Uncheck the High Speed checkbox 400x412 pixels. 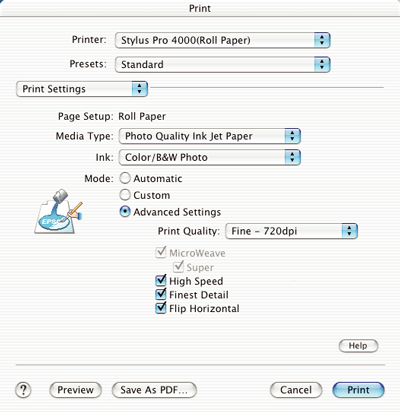click(161, 281)
